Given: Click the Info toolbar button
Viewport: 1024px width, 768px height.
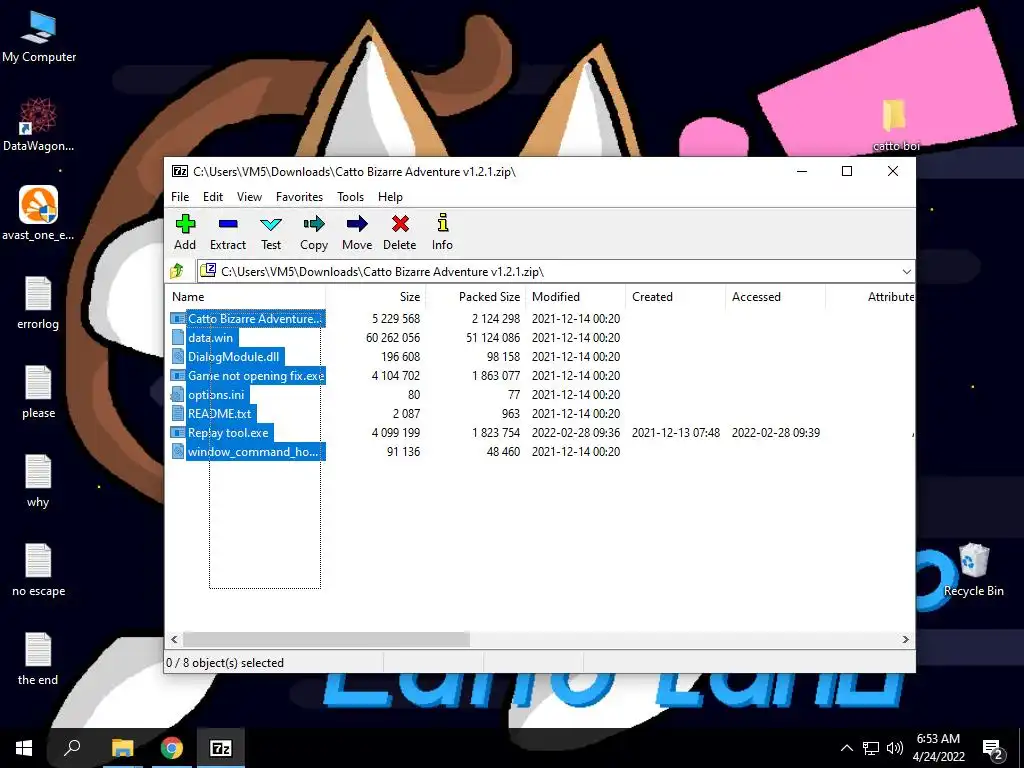Looking at the screenshot, I should [x=442, y=232].
